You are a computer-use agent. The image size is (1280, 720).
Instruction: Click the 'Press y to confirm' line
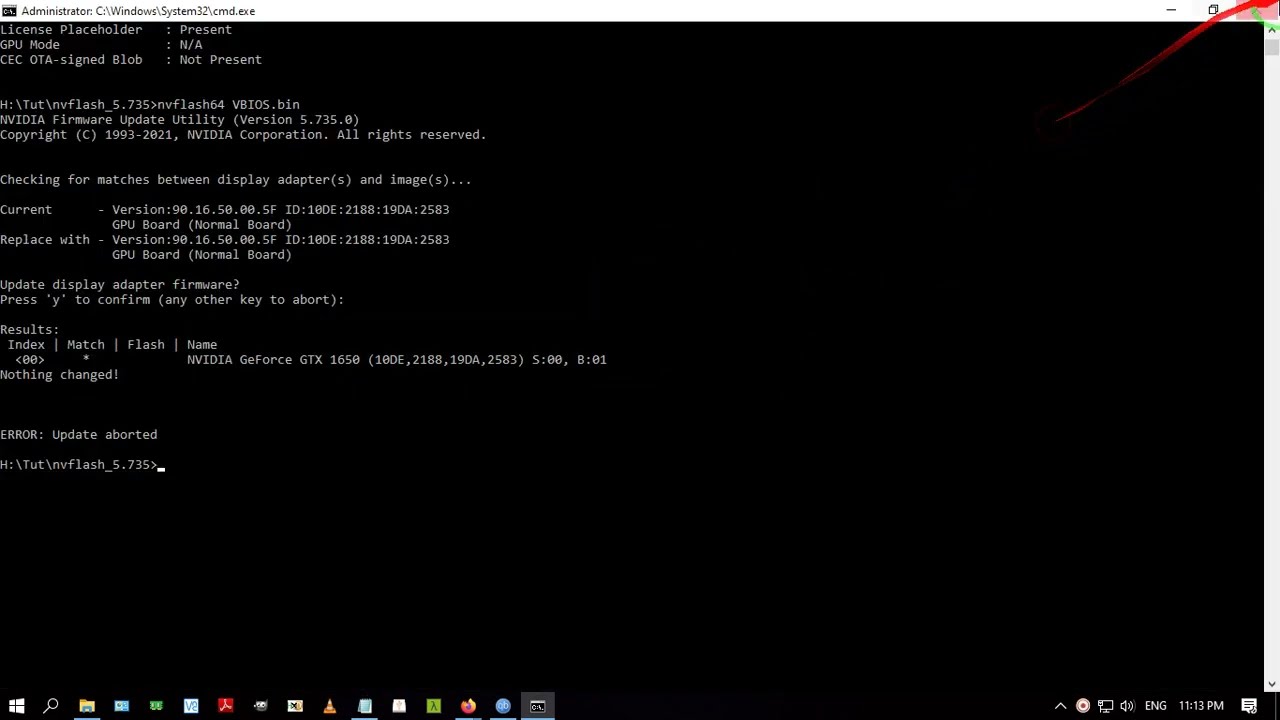point(172,299)
